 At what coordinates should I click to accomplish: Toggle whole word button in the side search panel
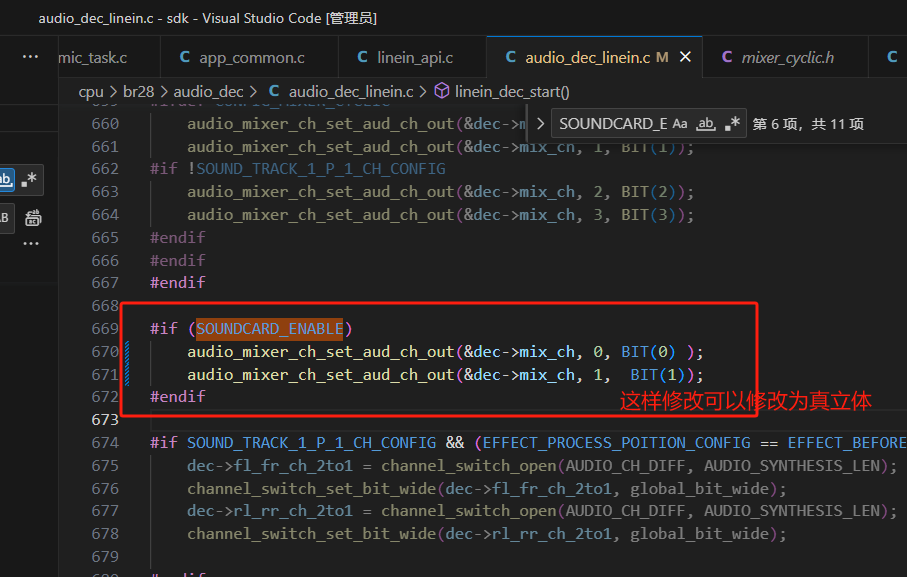(x=6, y=180)
